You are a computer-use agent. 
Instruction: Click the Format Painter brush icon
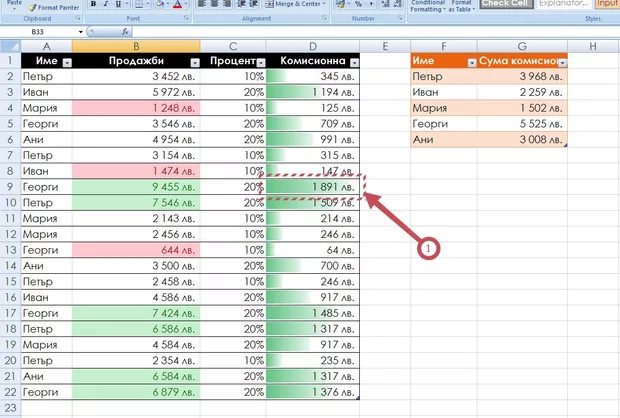pyautogui.click(x=32, y=6)
